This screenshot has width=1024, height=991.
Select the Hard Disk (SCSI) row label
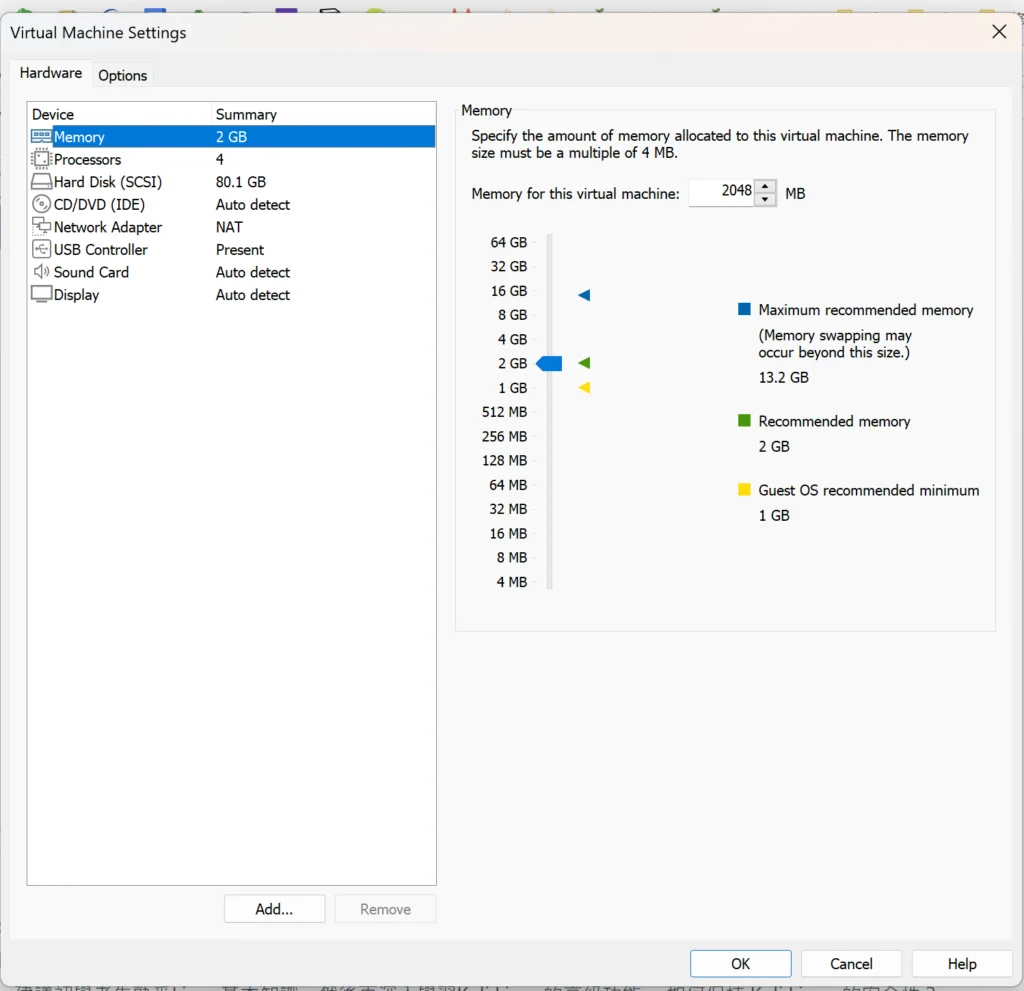[x=108, y=182]
